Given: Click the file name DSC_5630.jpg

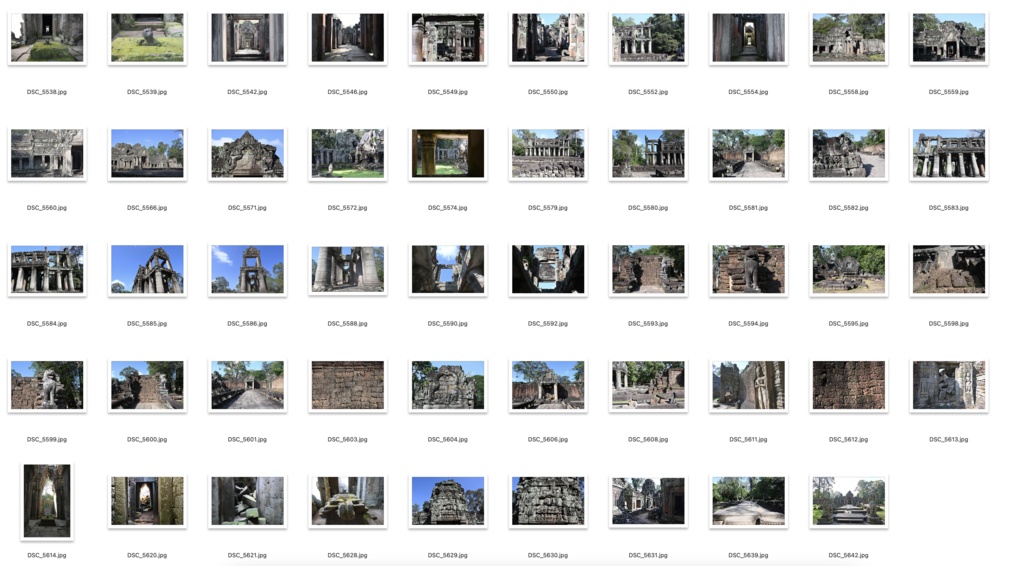Looking at the screenshot, I should [x=548, y=556].
